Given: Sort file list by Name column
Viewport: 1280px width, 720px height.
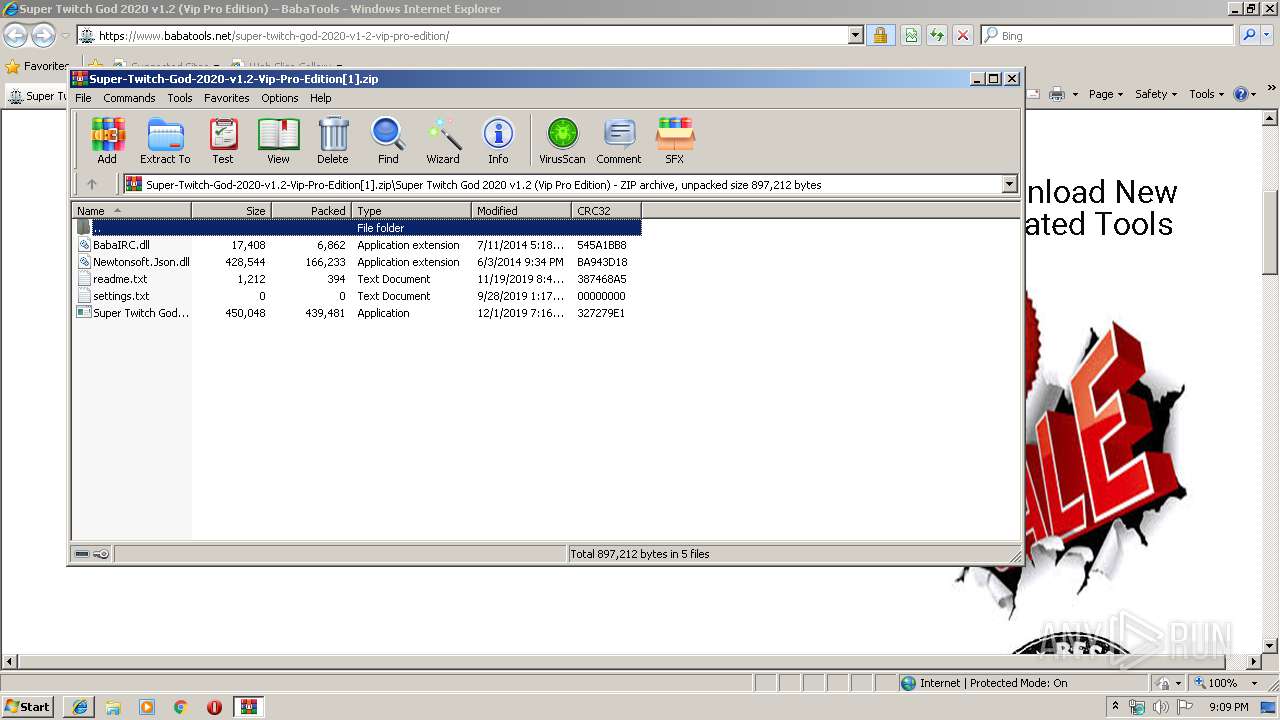Looking at the screenshot, I should click(131, 211).
